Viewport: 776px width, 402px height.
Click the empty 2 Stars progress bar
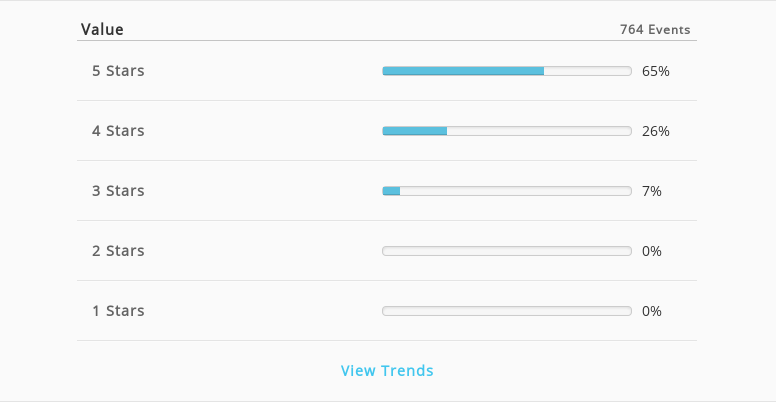(507, 251)
